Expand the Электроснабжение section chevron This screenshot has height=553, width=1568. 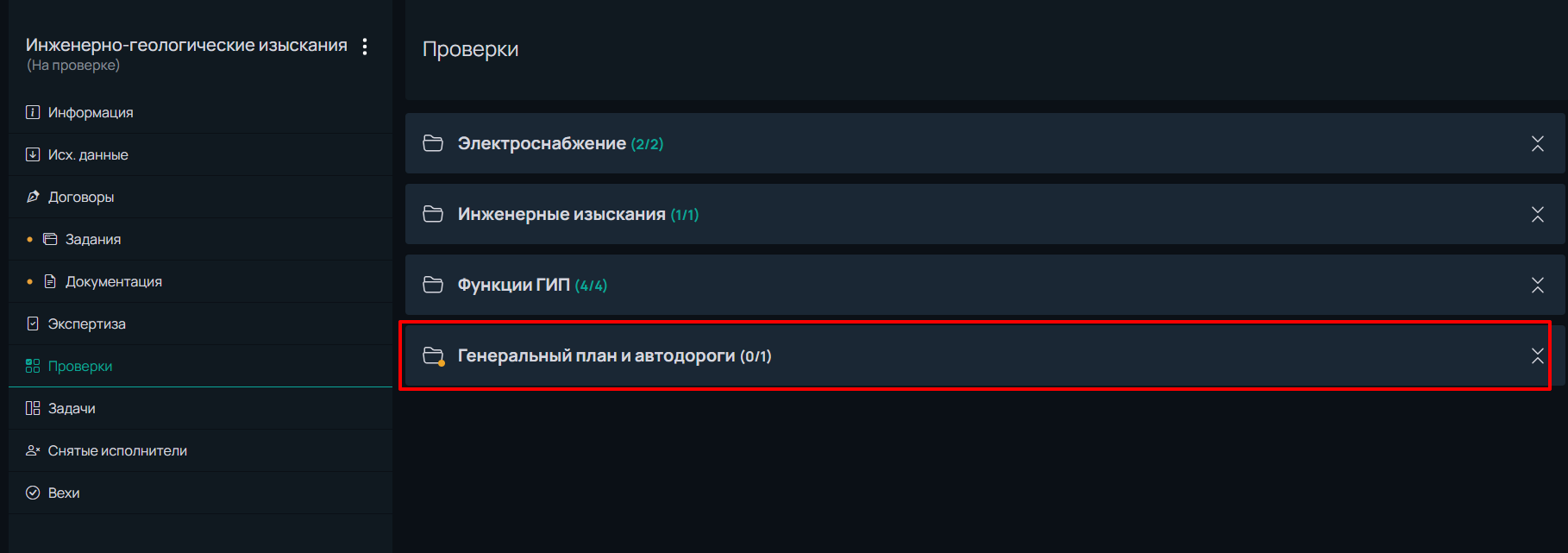point(1537,143)
